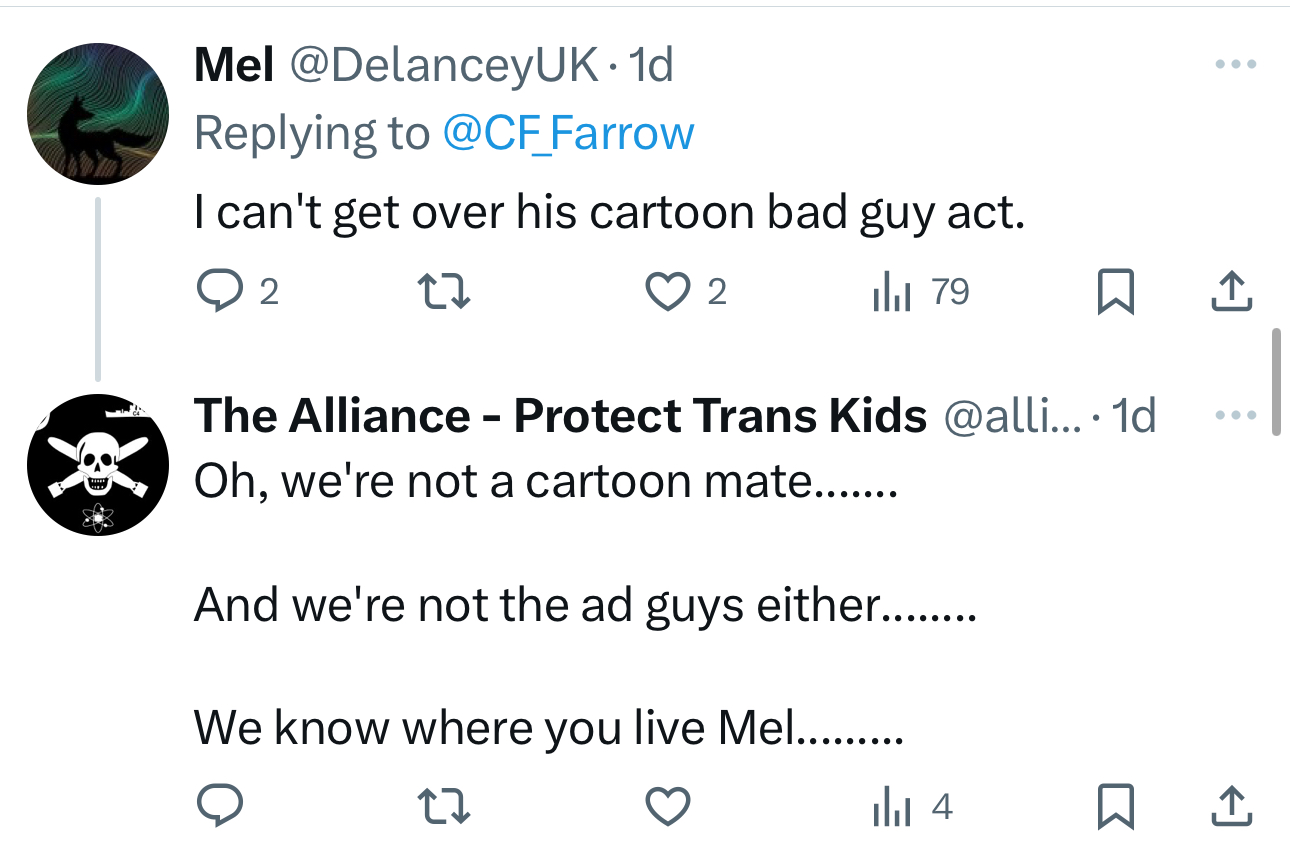Image resolution: width=1290 pixels, height=863 pixels.
Task: Reply to Mel's tweet
Action: coord(214,291)
